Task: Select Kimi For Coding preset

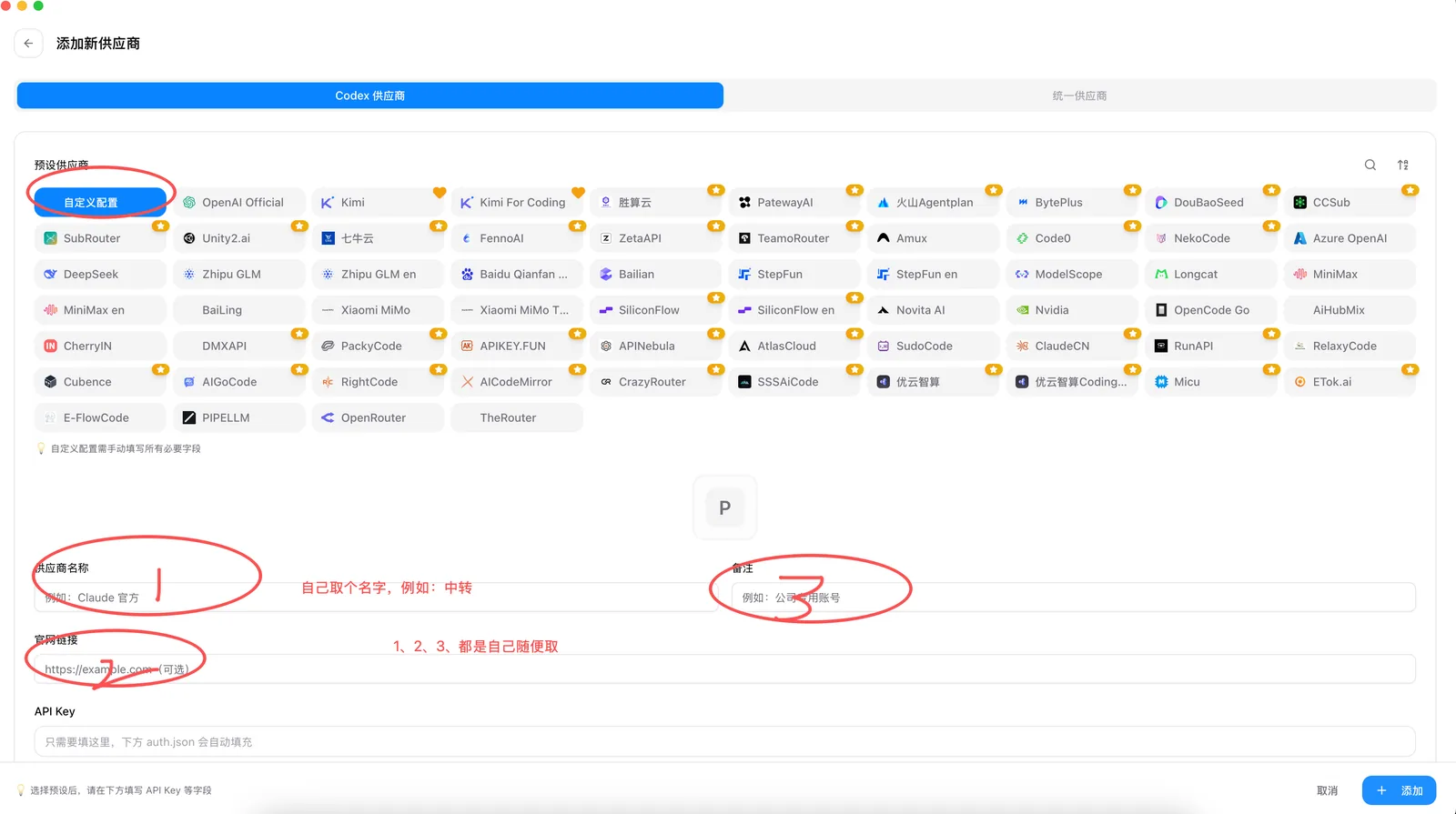Action: pos(517,203)
